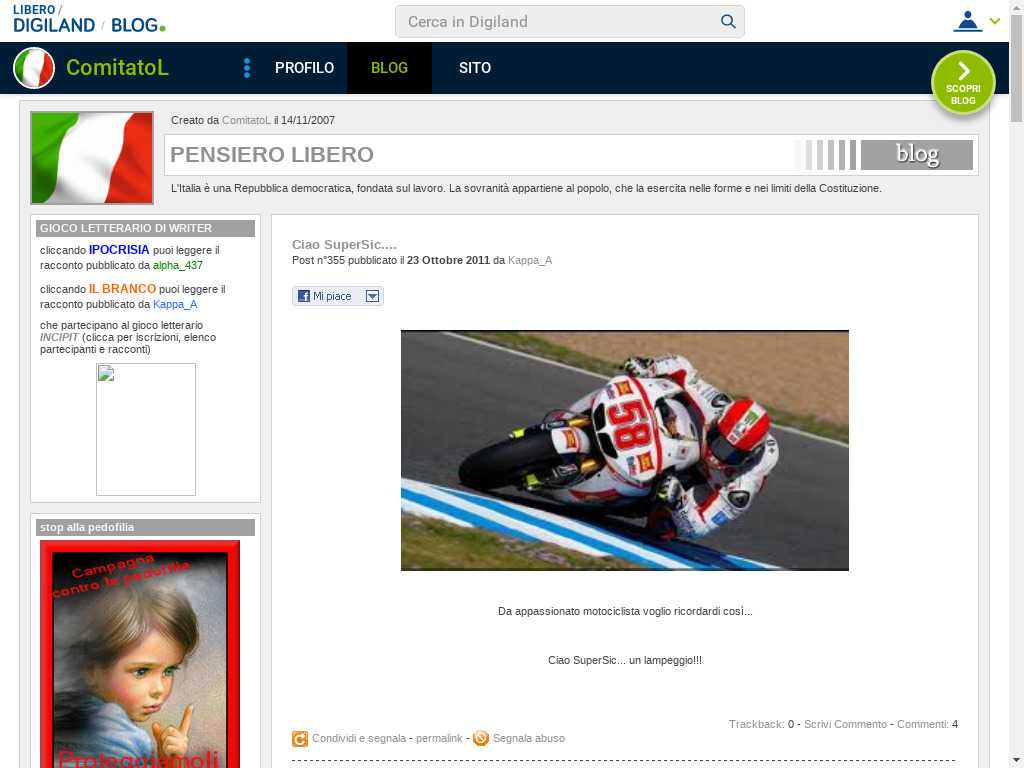
Task: Select the BLOG tab
Action: (389, 68)
